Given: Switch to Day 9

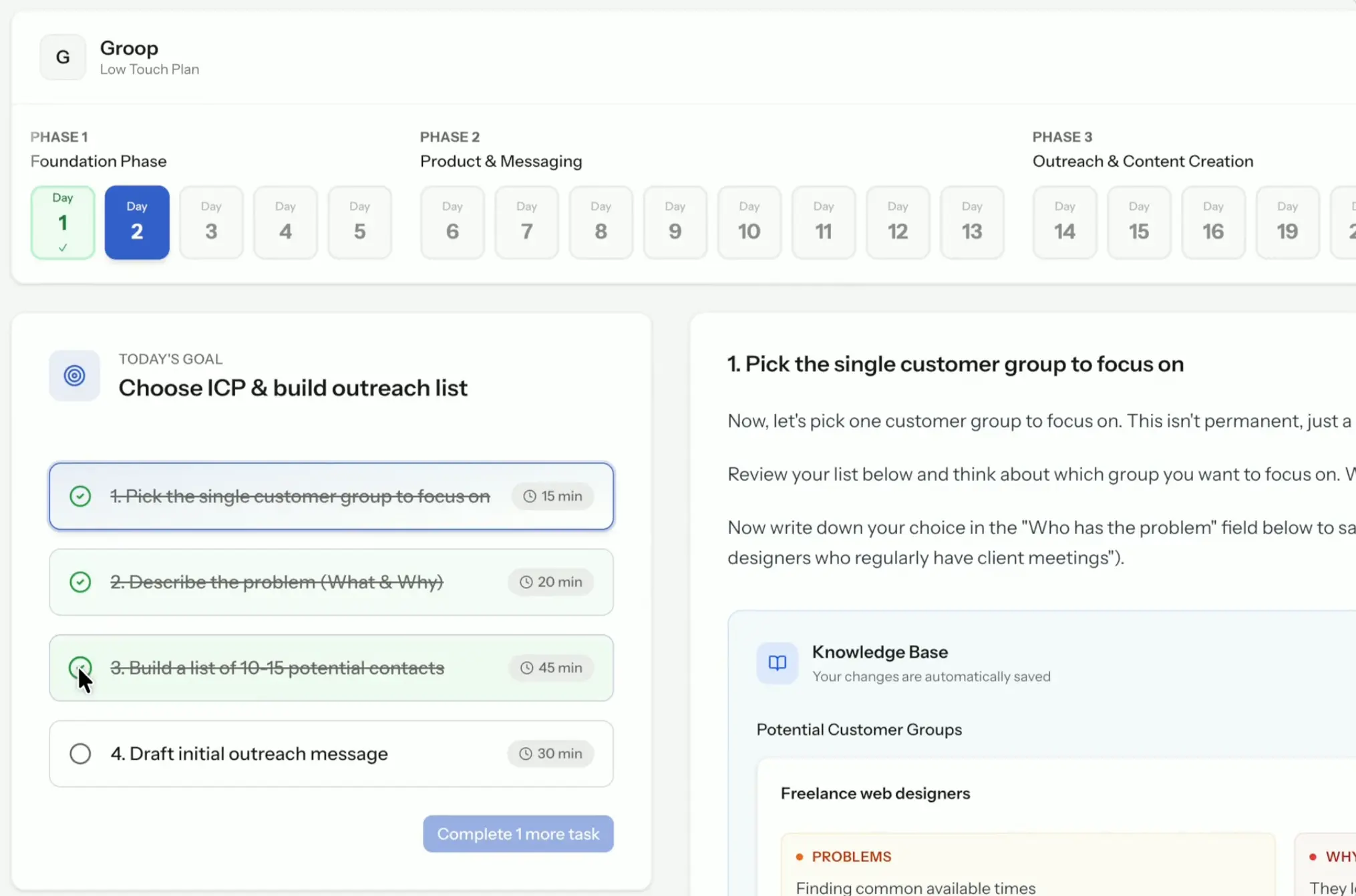Looking at the screenshot, I should pos(675,222).
